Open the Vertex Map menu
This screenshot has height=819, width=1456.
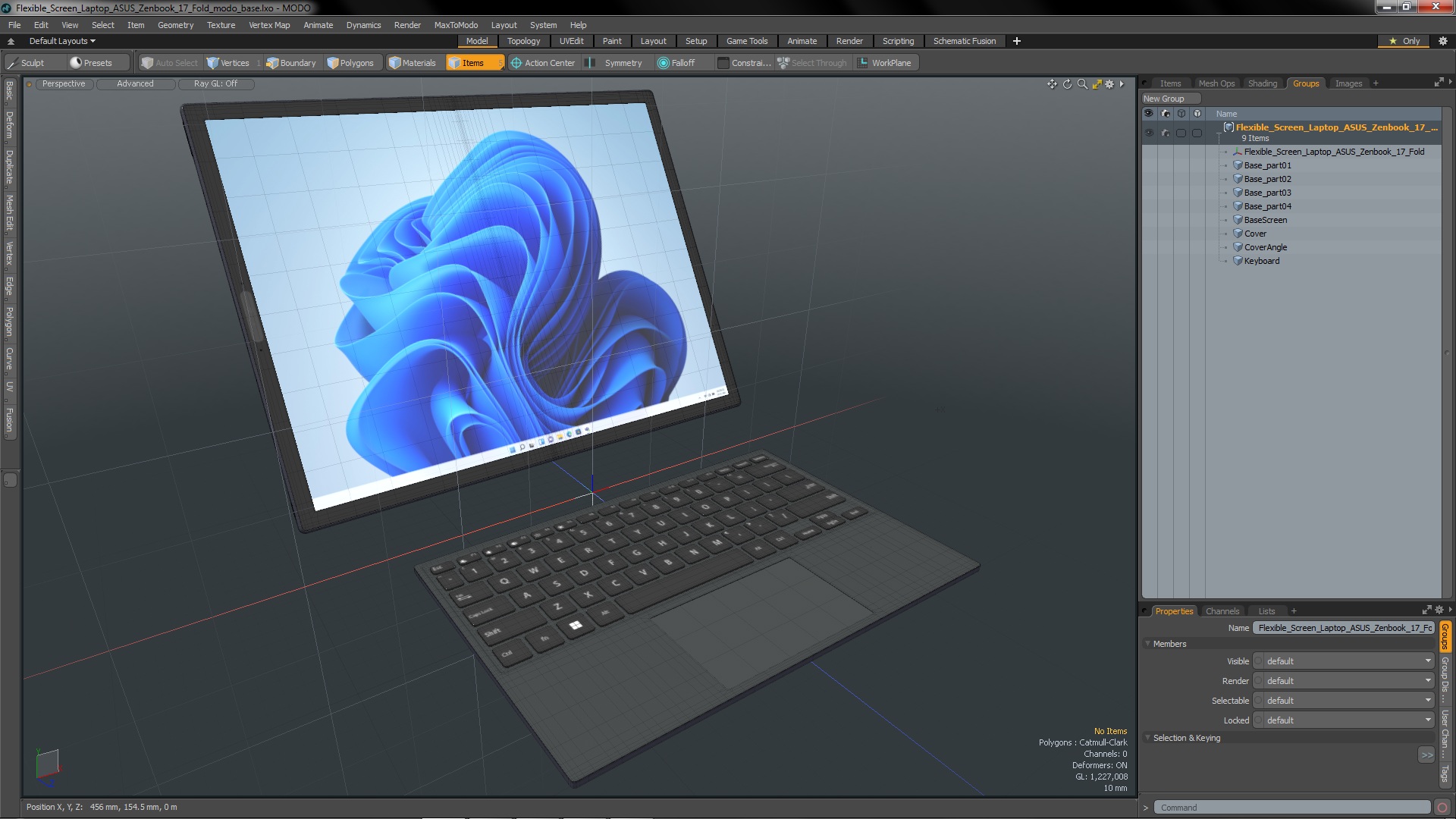pos(269,25)
